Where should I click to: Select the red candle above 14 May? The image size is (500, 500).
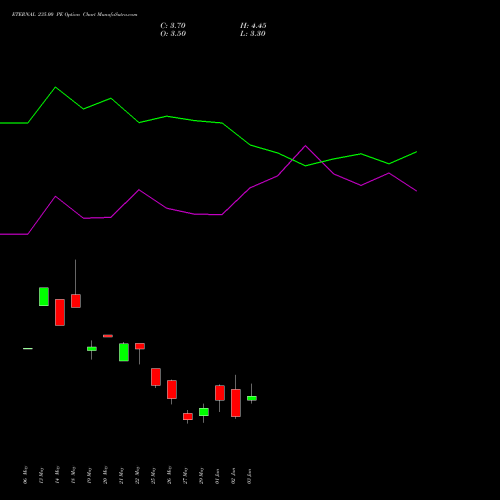coord(60,312)
